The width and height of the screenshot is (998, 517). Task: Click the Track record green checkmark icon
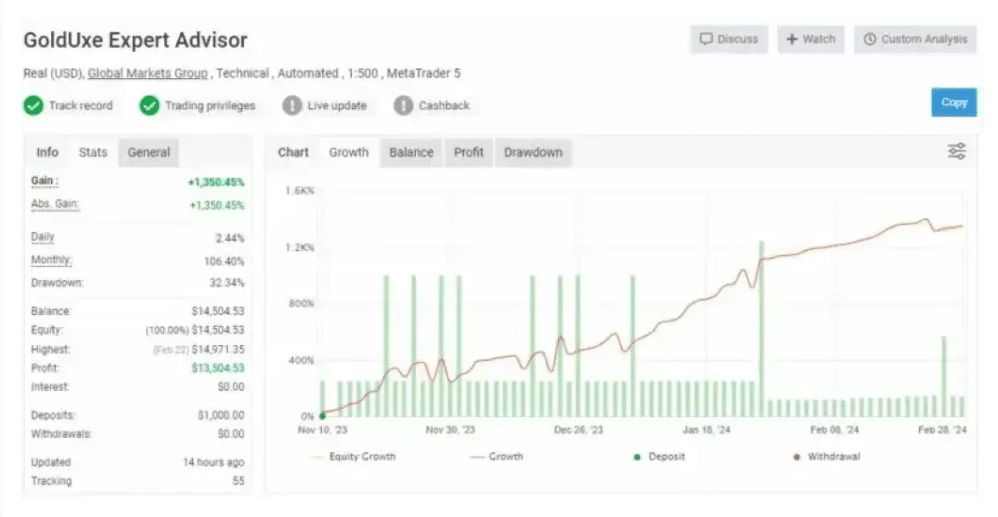[34, 105]
